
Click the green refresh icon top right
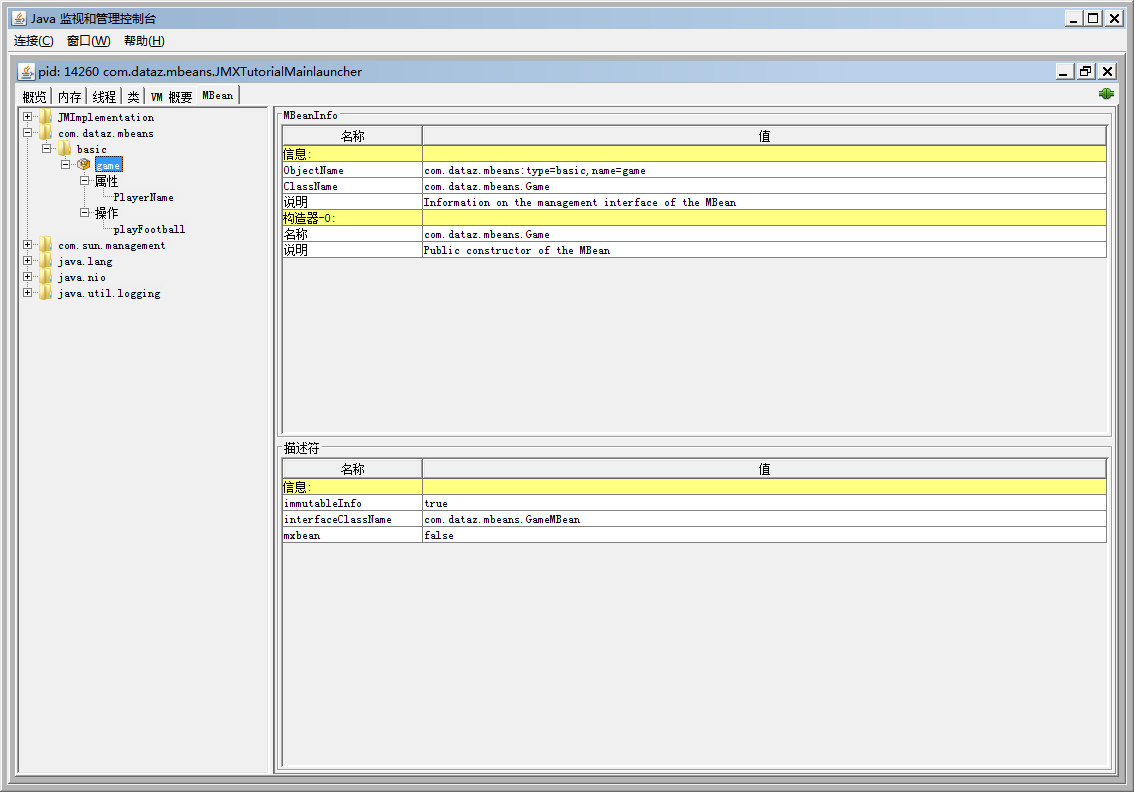click(1106, 93)
